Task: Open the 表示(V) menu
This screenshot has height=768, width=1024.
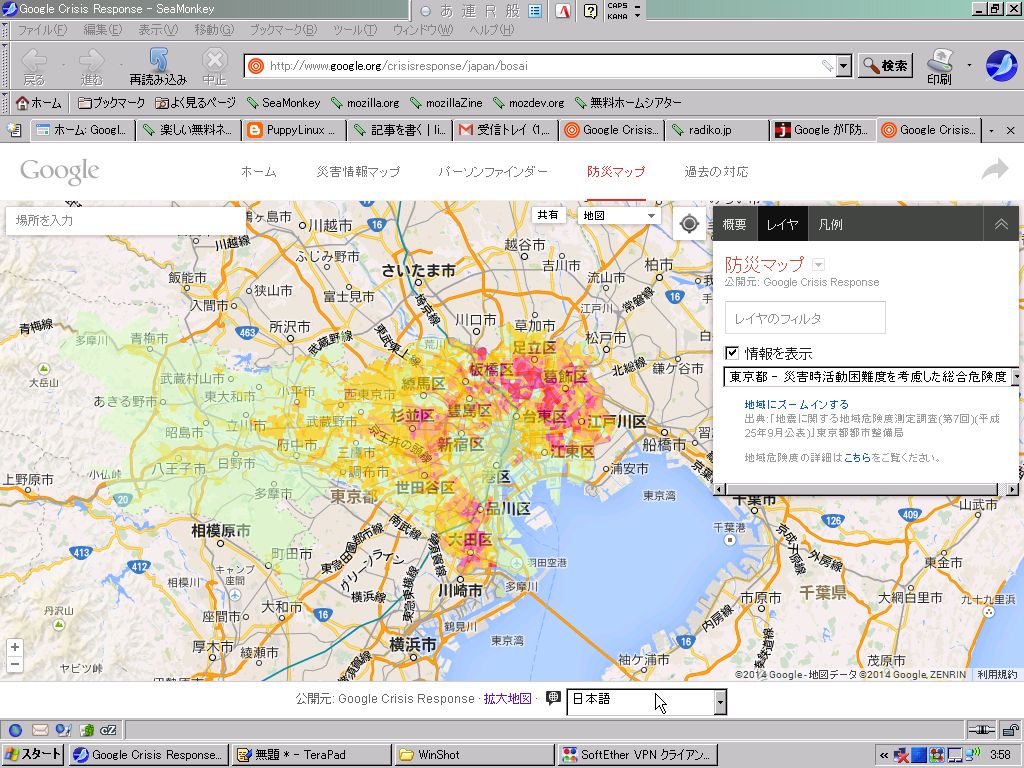Action: pyautogui.click(x=158, y=30)
